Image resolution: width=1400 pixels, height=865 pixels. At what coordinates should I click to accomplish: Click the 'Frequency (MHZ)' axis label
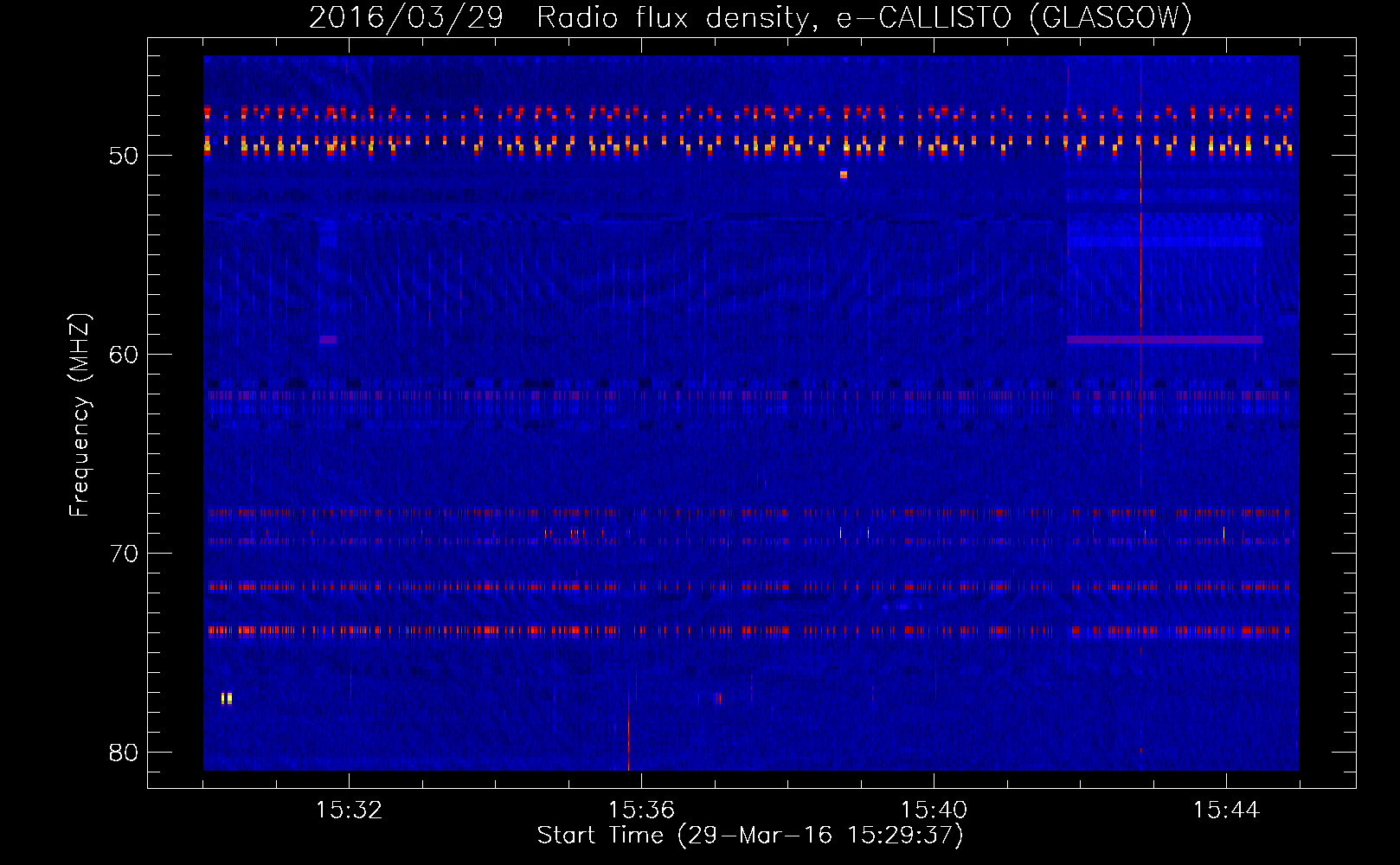point(80,415)
